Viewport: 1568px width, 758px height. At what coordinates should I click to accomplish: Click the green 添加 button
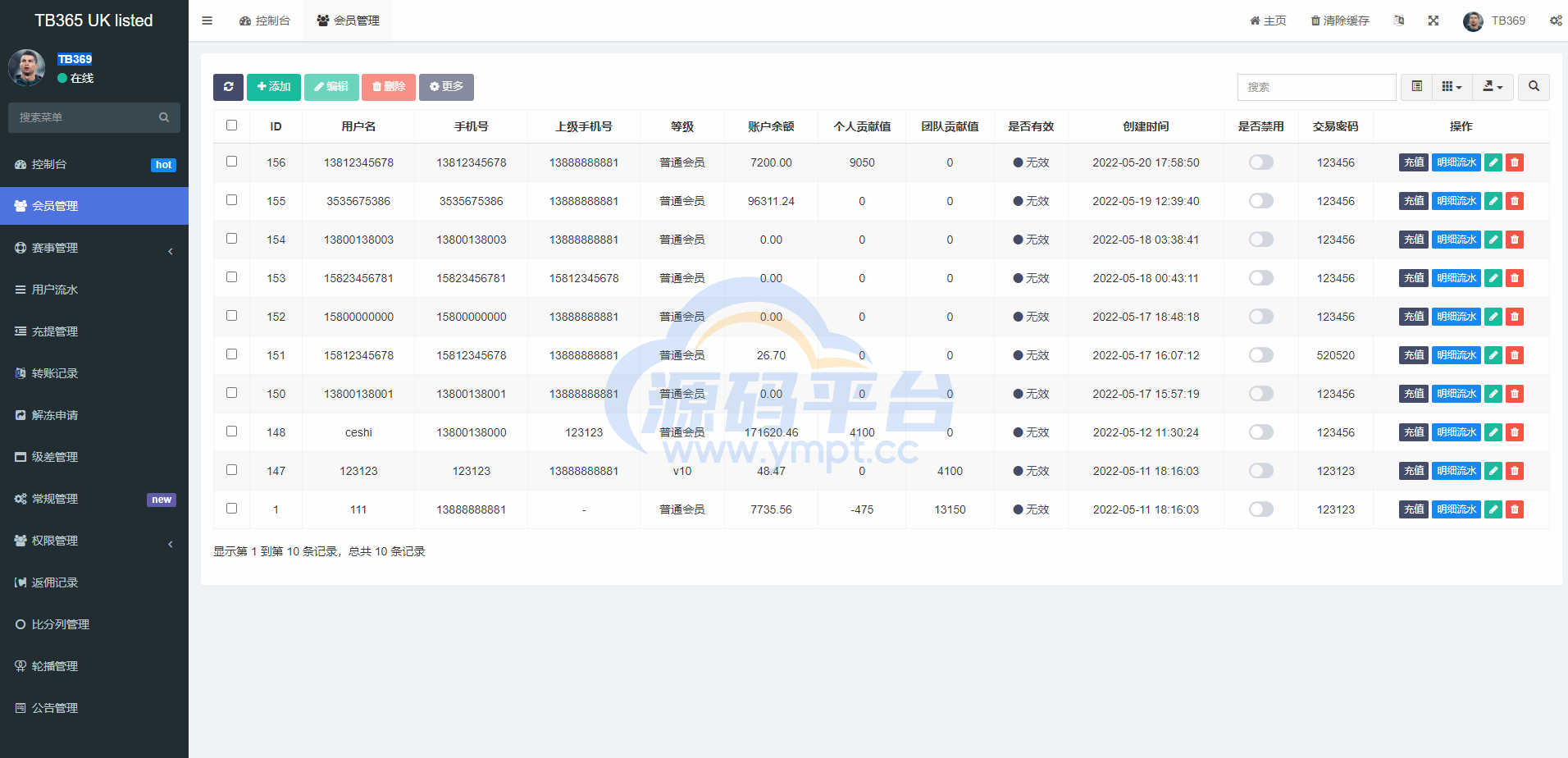tap(274, 87)
